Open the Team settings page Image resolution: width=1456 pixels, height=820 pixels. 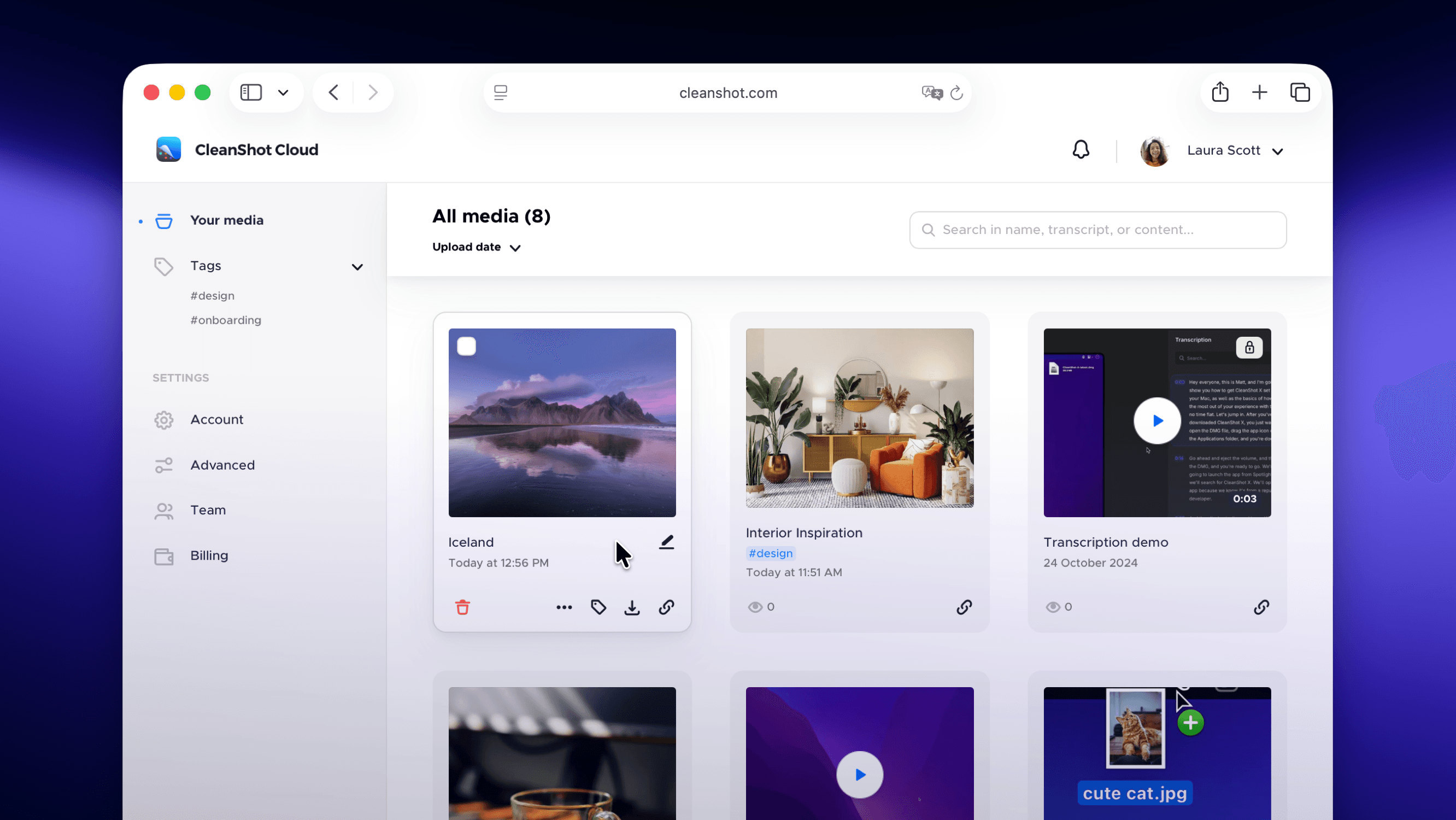pos(208,510)
